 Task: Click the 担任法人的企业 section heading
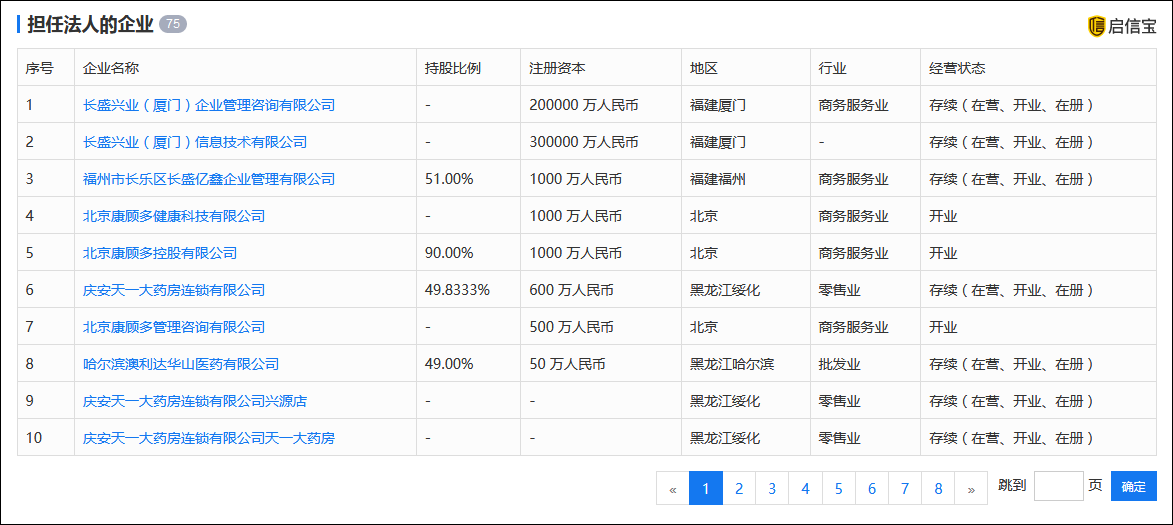coord(90,25)
